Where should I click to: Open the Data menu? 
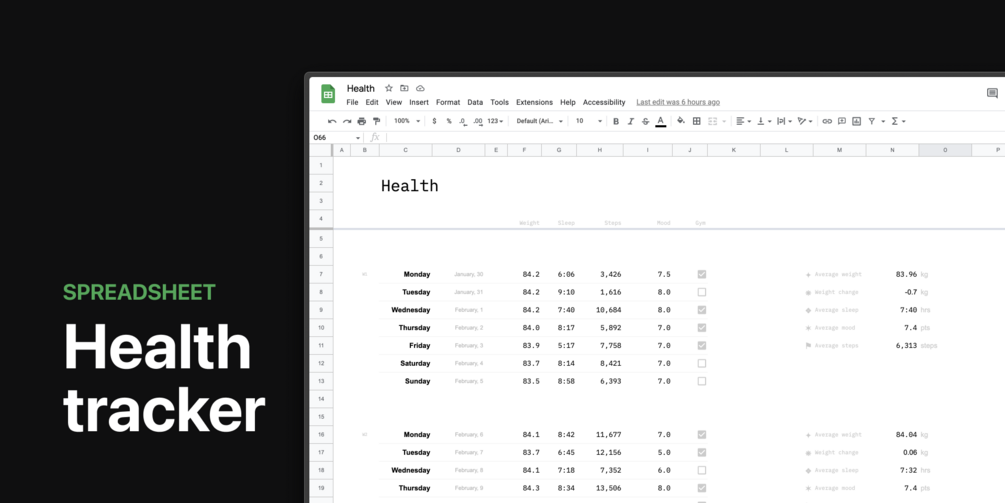tap(475, 103)
